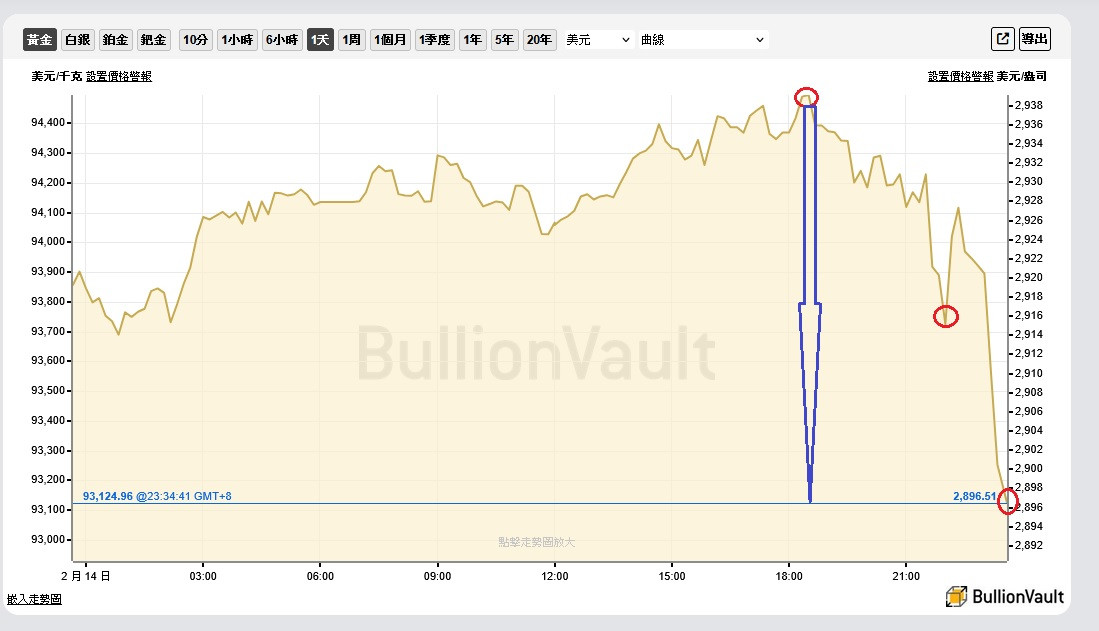Click left 設置價格警報 link near 美元/千克
Viewport: 1099px width, 631px height.
point(119,76)
